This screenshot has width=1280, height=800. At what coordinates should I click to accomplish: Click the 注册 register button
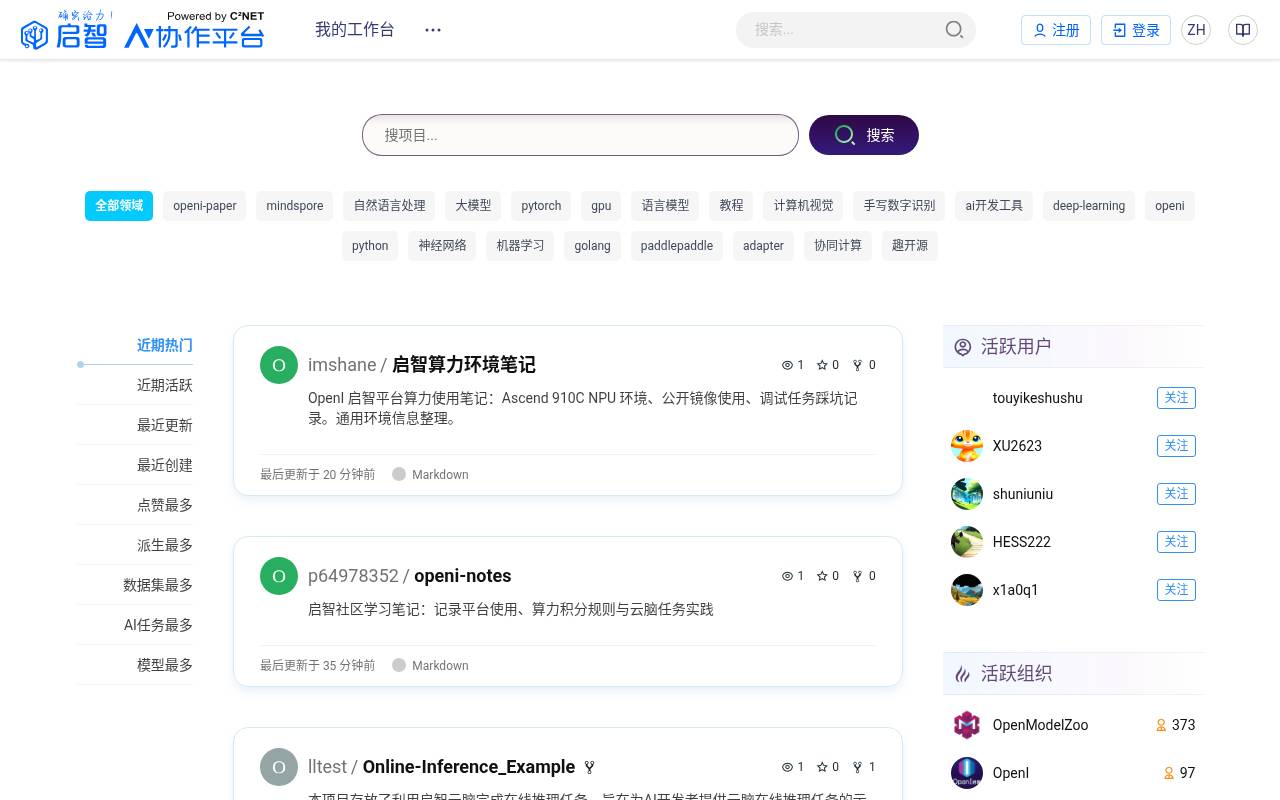click(x=1056, y=30)
